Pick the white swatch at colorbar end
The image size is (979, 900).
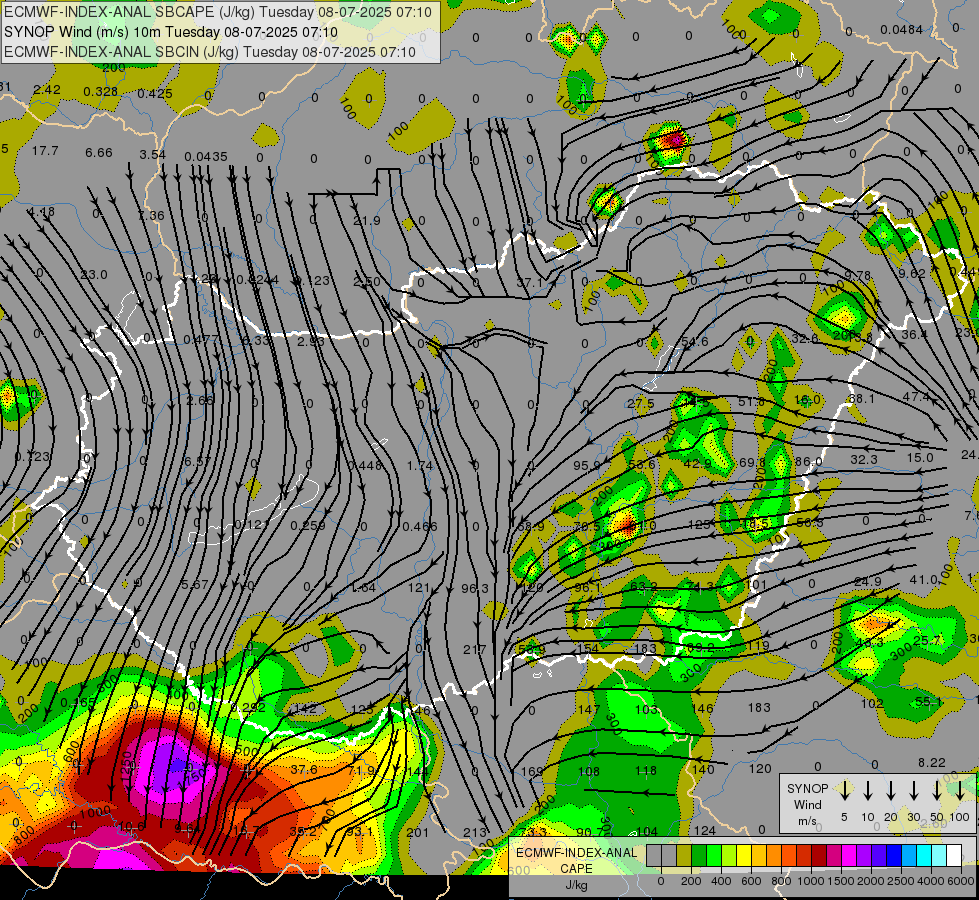[x=953, y=856]
